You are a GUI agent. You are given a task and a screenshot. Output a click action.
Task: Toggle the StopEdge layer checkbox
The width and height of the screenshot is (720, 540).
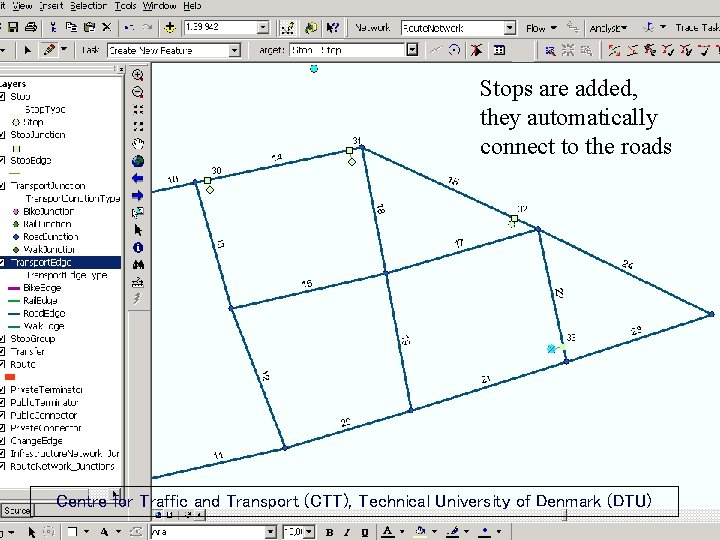2,160
